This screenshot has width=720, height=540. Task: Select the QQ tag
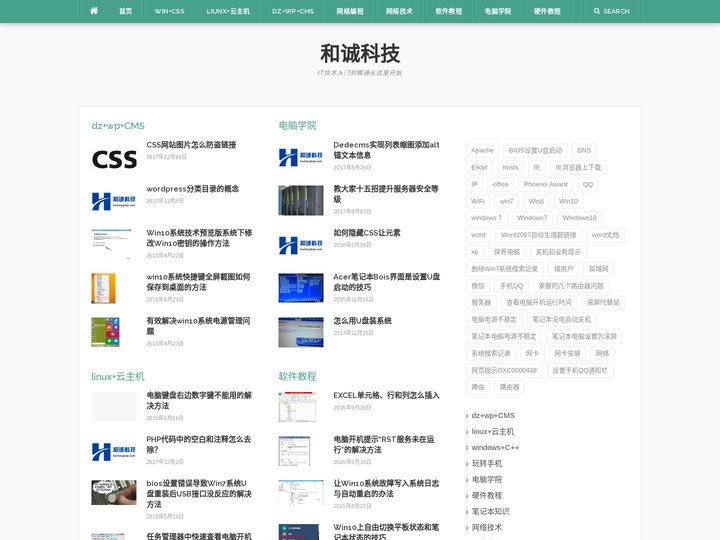(x=588, y=184)
